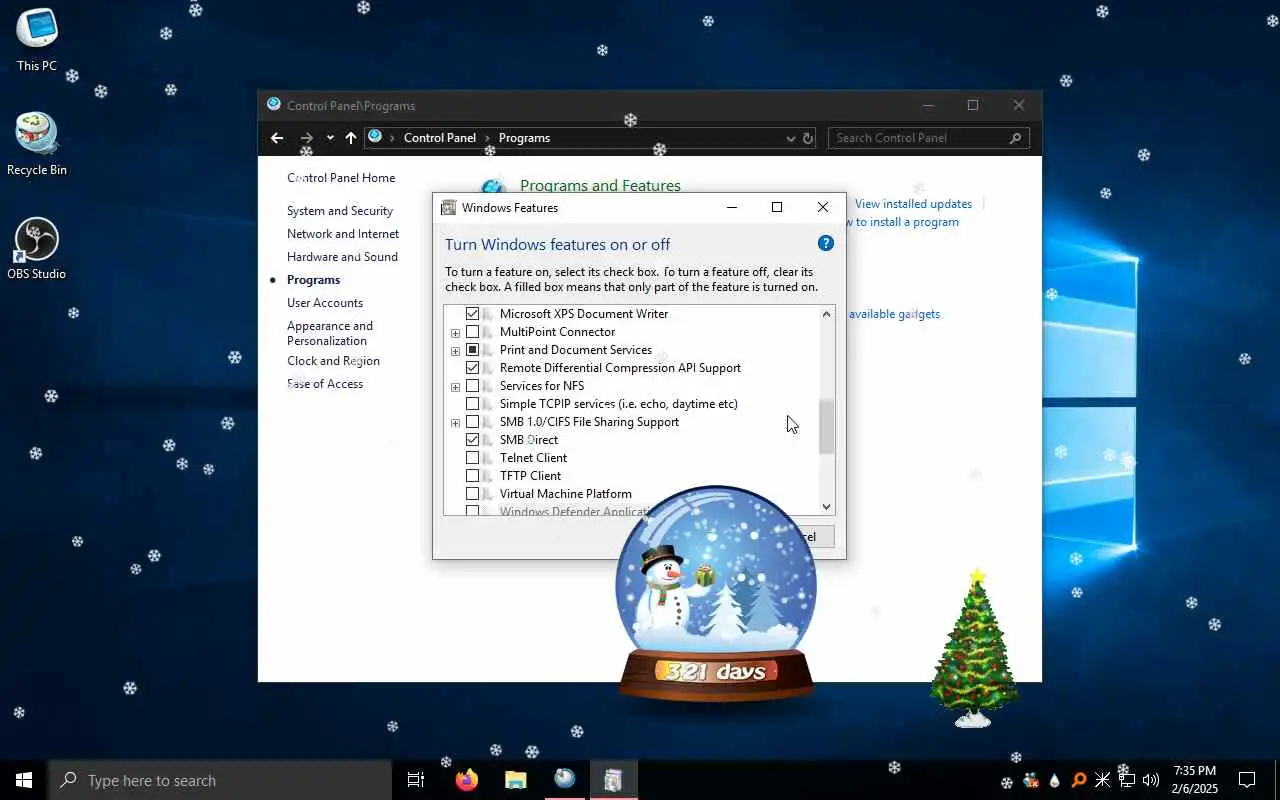Uncheck Microsoft XPS Document Writer
This screenshot has width=1280, height=800.
click(x=473, y=314)
